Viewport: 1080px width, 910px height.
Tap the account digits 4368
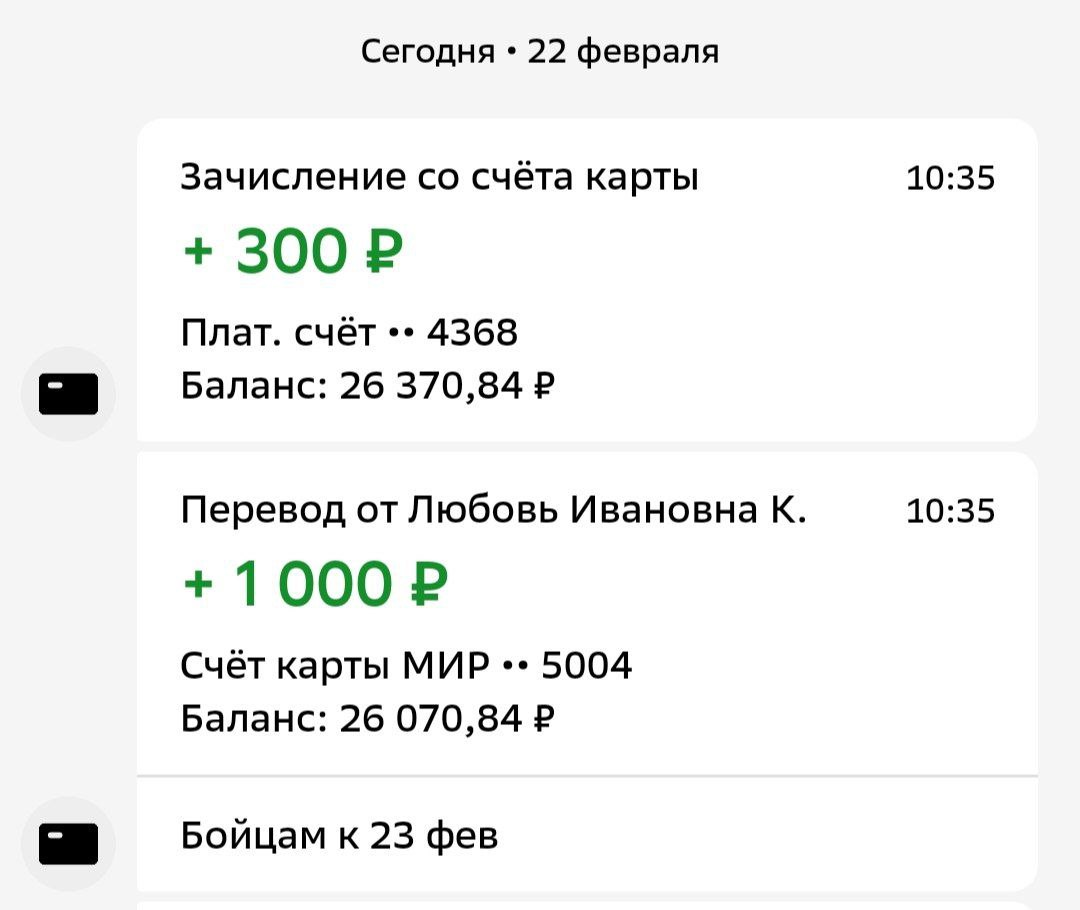472,332
